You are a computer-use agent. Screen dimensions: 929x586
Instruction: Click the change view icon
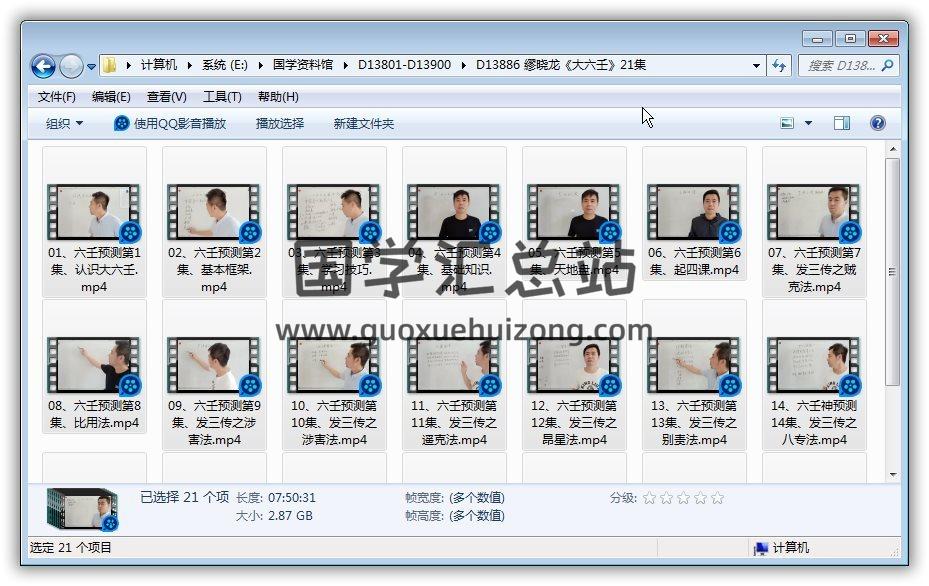(787, 123)
